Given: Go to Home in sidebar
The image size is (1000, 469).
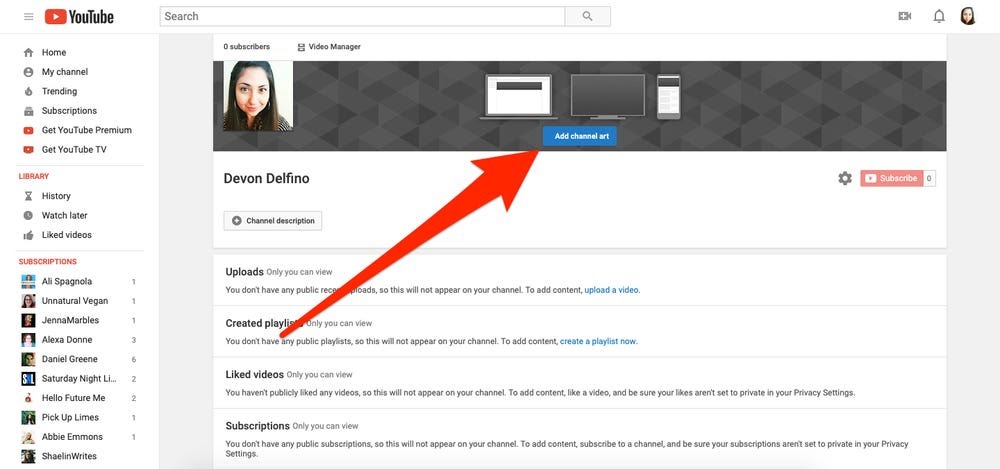Looking at the screenshot, I should (53, 53).
